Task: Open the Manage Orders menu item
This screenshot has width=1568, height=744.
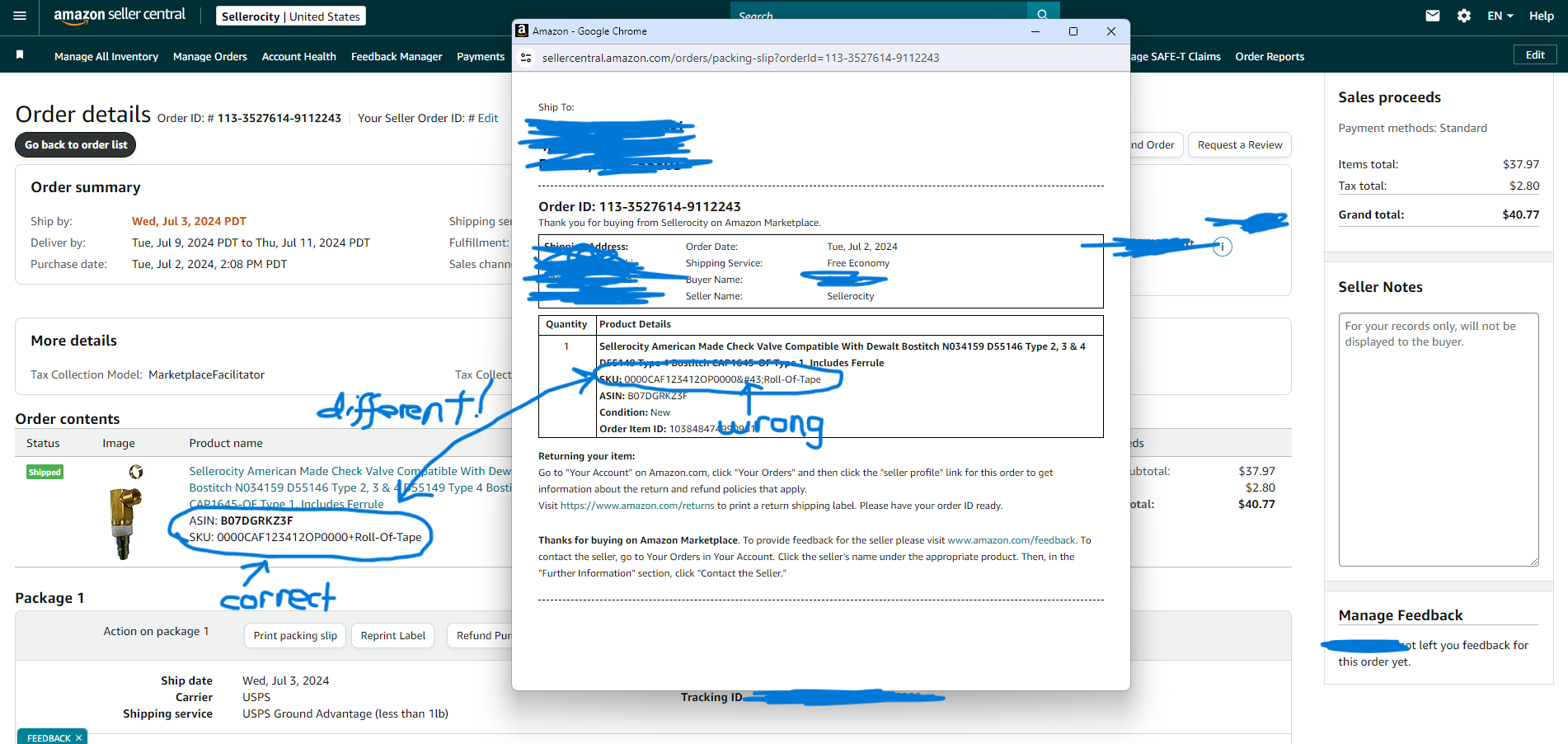Action: [210, 56]
